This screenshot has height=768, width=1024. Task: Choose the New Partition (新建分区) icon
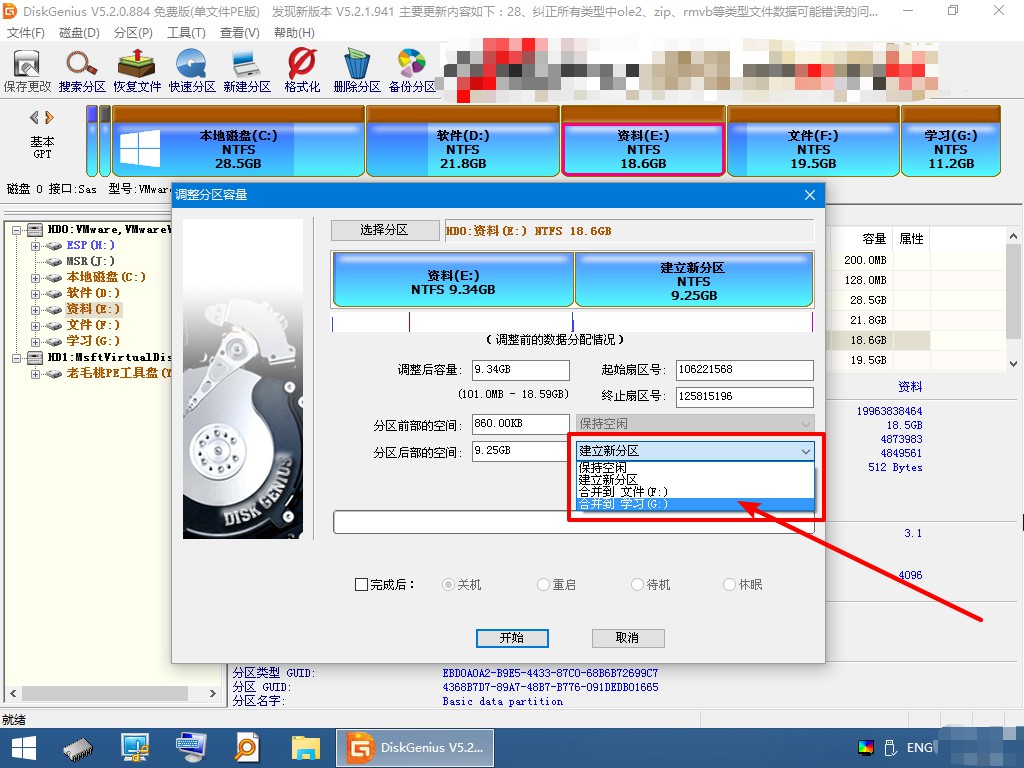coord(247,71)
